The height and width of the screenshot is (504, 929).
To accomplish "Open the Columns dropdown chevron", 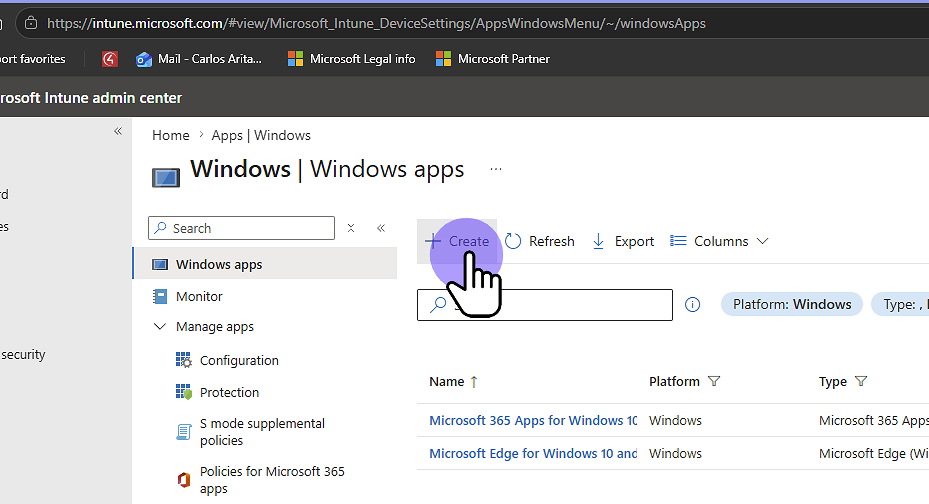I will [x=763, y=241].
